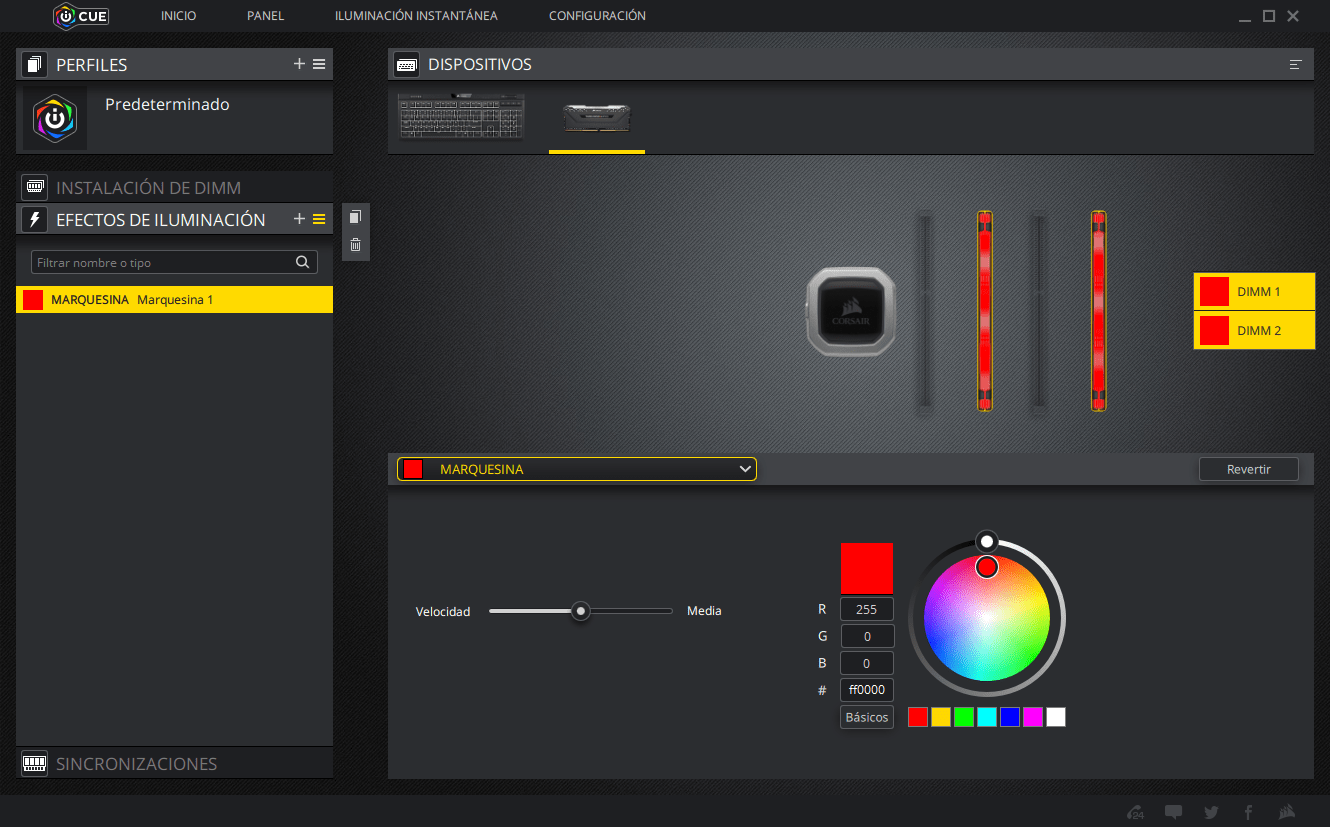Click the Velocidad speed slider handle
Image resolution: width=1330 pixels, height=827 pixels.
580,611
